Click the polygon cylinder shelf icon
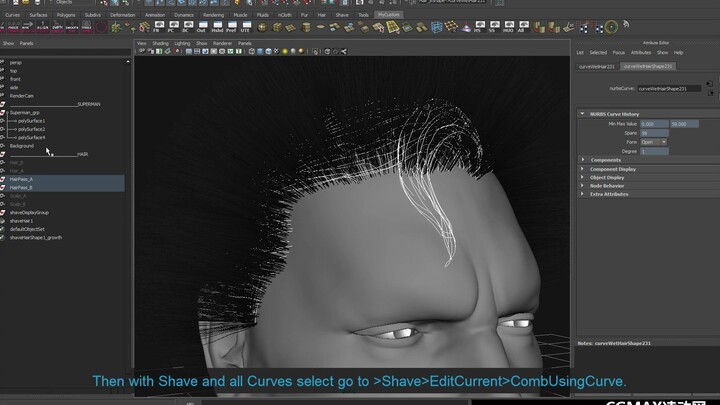This screenshot has height=405, width=720. 306,27
